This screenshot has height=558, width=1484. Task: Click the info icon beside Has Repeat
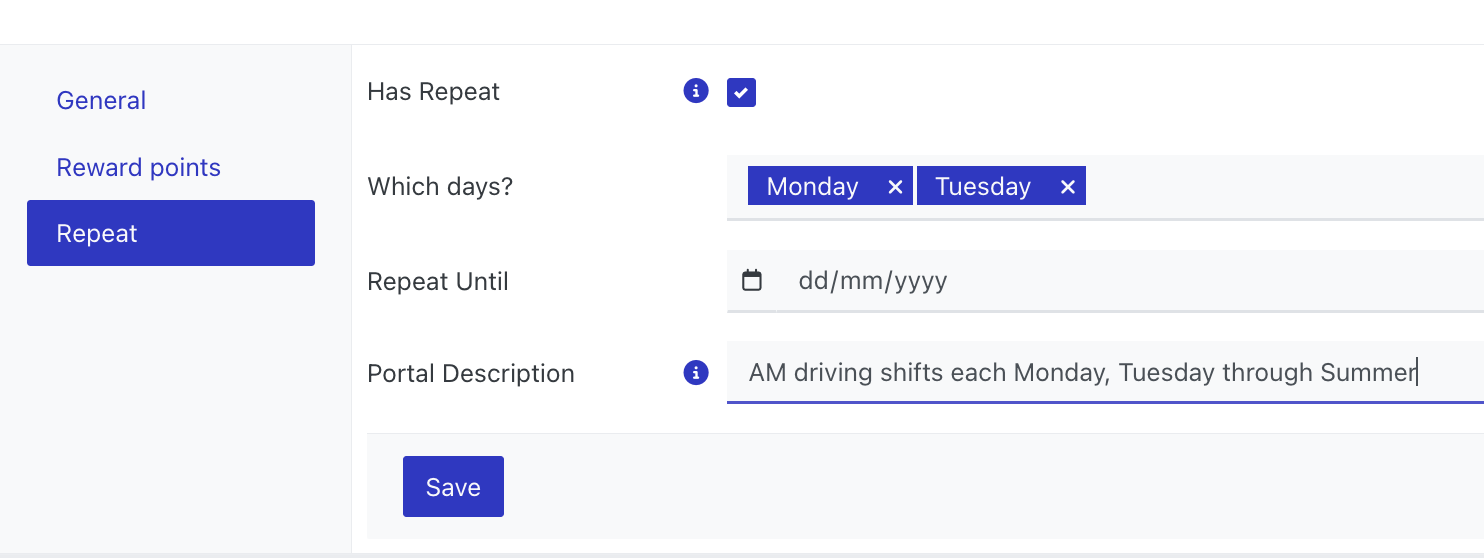tap(696, 91)
